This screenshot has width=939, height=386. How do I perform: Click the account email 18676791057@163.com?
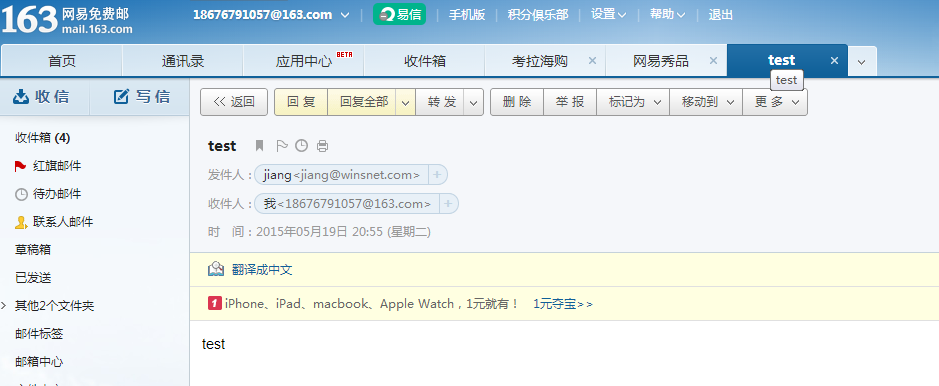click(x=262, y=16)
